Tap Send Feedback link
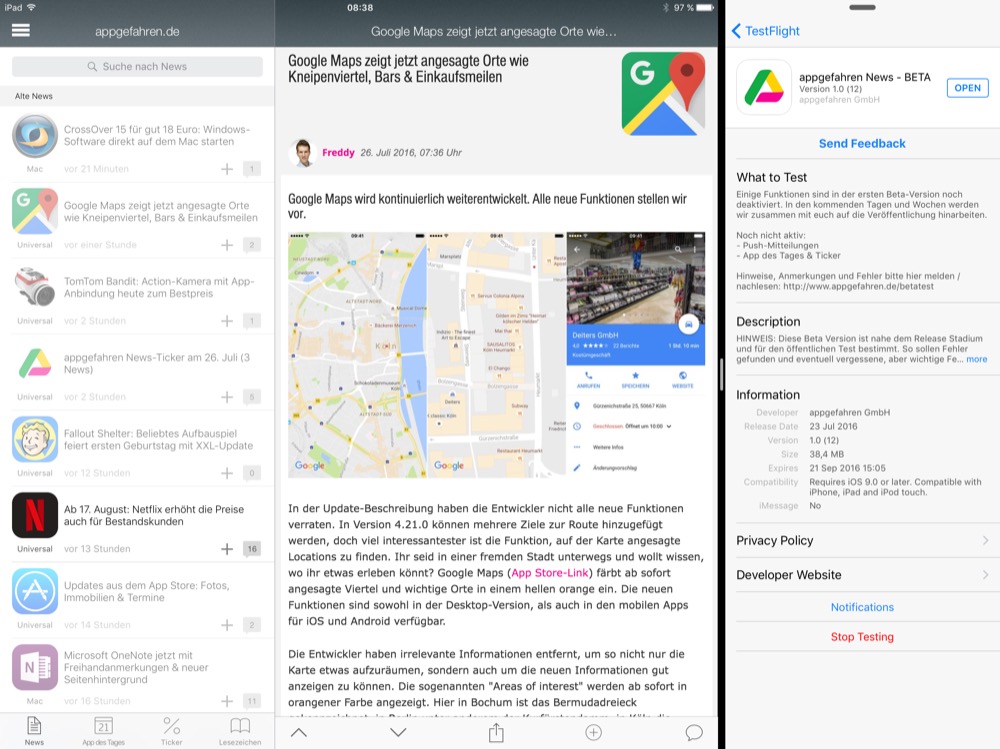The image size is (1000, 749). pyautogui.click(x=862, y=143)
